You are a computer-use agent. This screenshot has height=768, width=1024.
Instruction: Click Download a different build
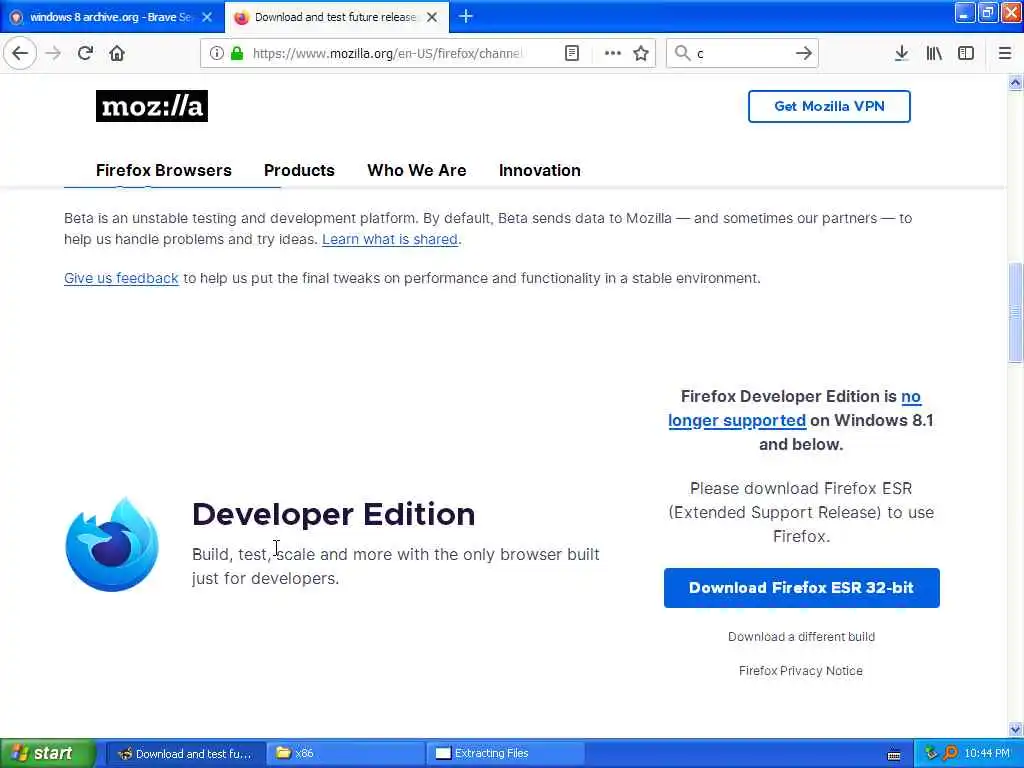tap(801, 637)
